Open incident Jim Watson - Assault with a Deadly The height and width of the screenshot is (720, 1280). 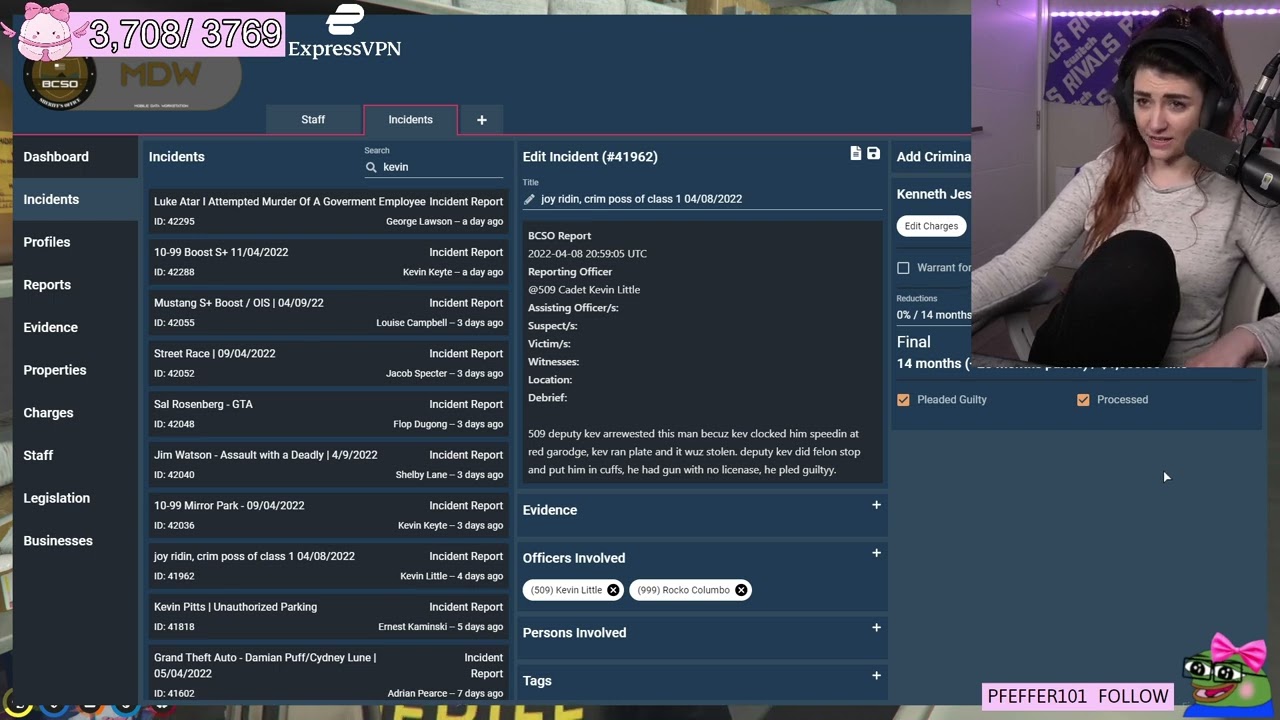(328, 465)
